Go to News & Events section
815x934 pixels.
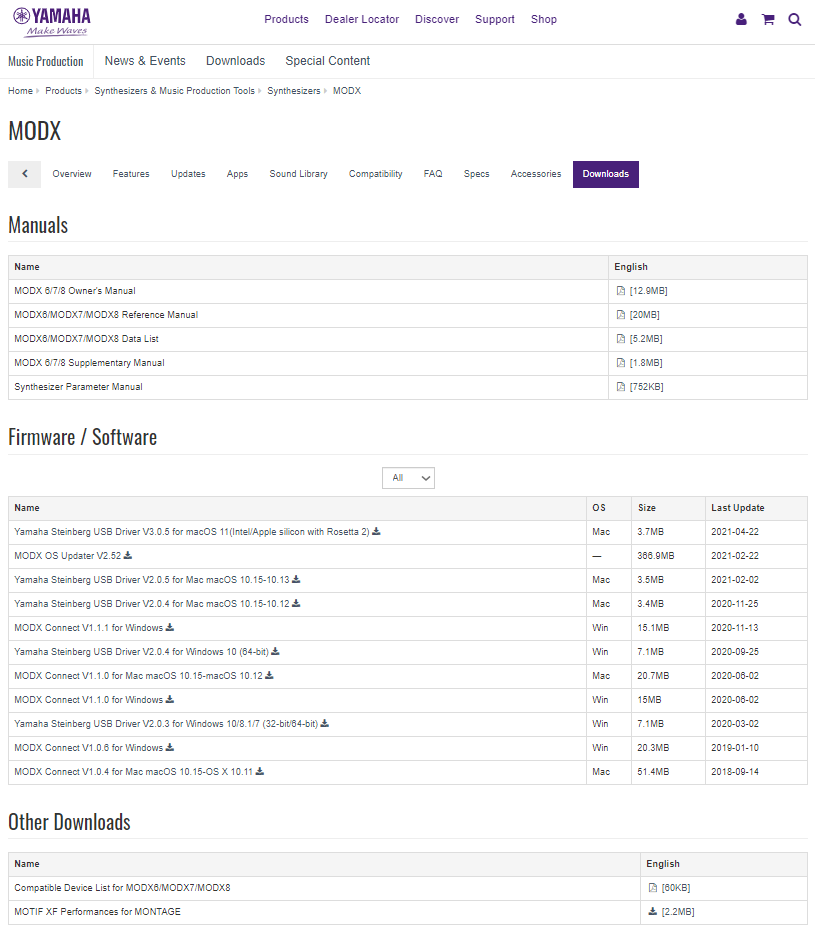(x=145, y=61)
